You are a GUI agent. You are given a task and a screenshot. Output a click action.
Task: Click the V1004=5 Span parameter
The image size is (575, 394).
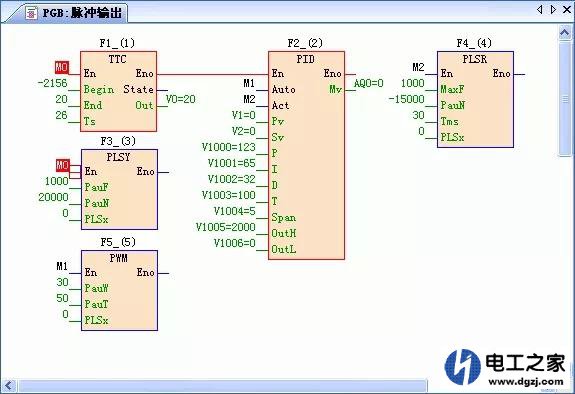pyautogui.click(x=234, y=211)
